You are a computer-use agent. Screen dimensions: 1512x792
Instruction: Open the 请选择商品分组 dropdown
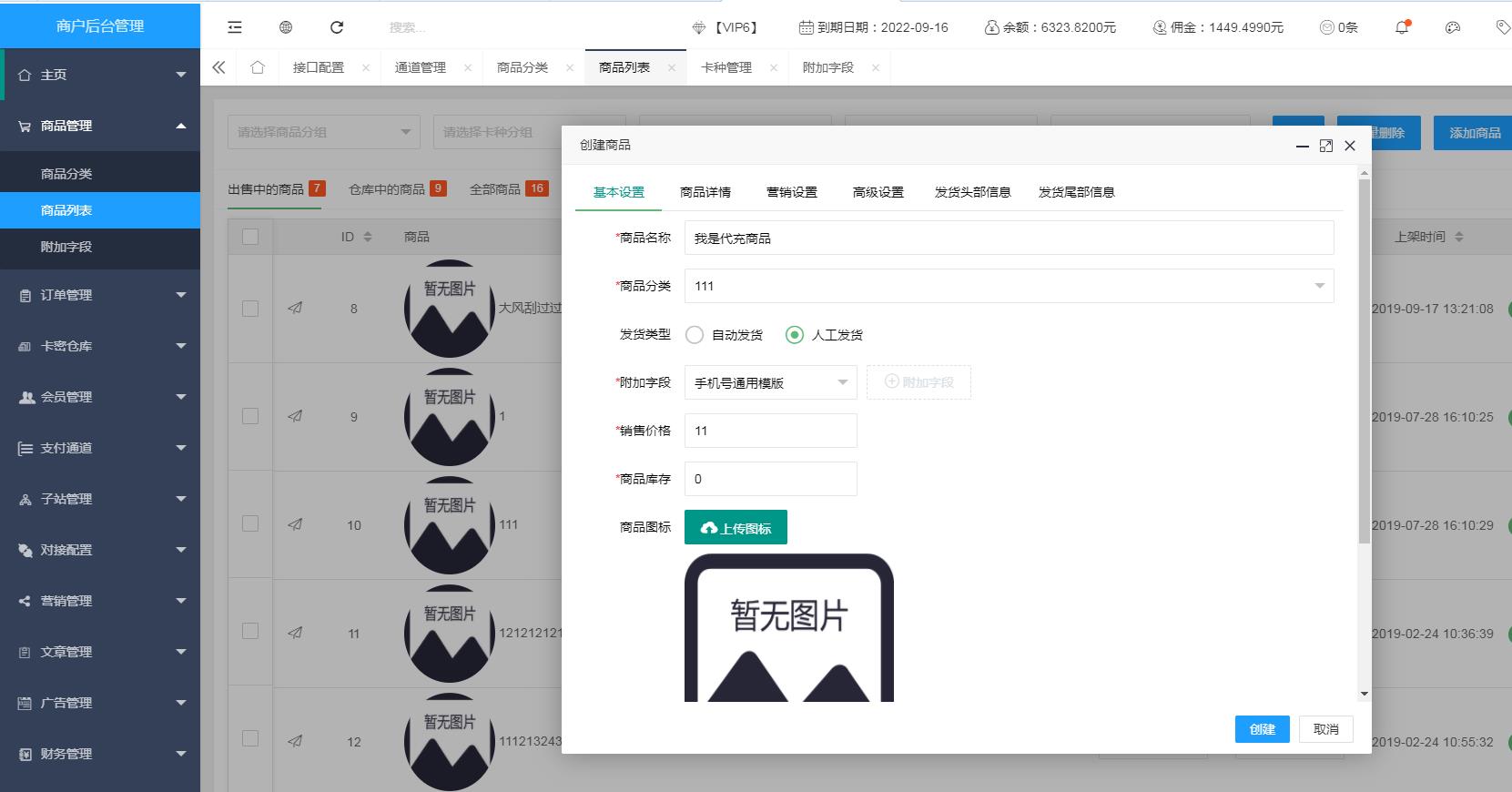[x=324, y=132]
